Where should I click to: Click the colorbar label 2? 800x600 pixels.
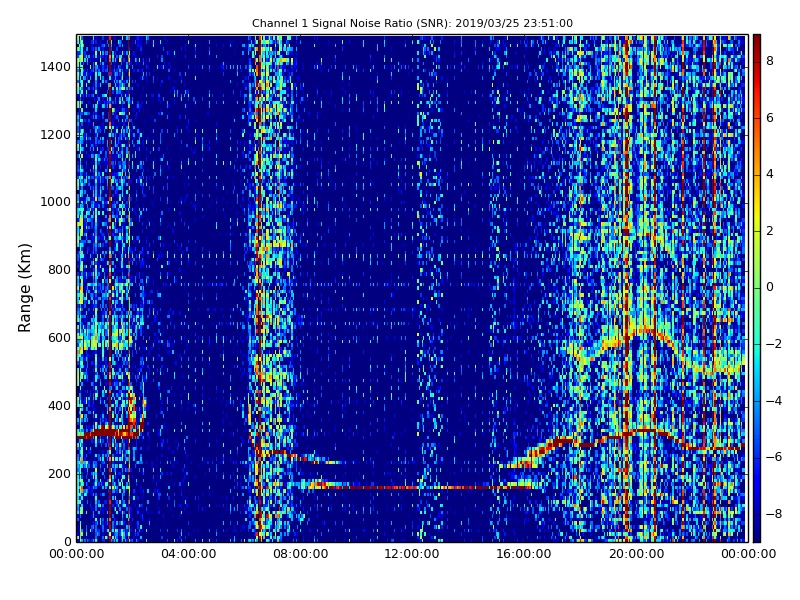point(770,231)
